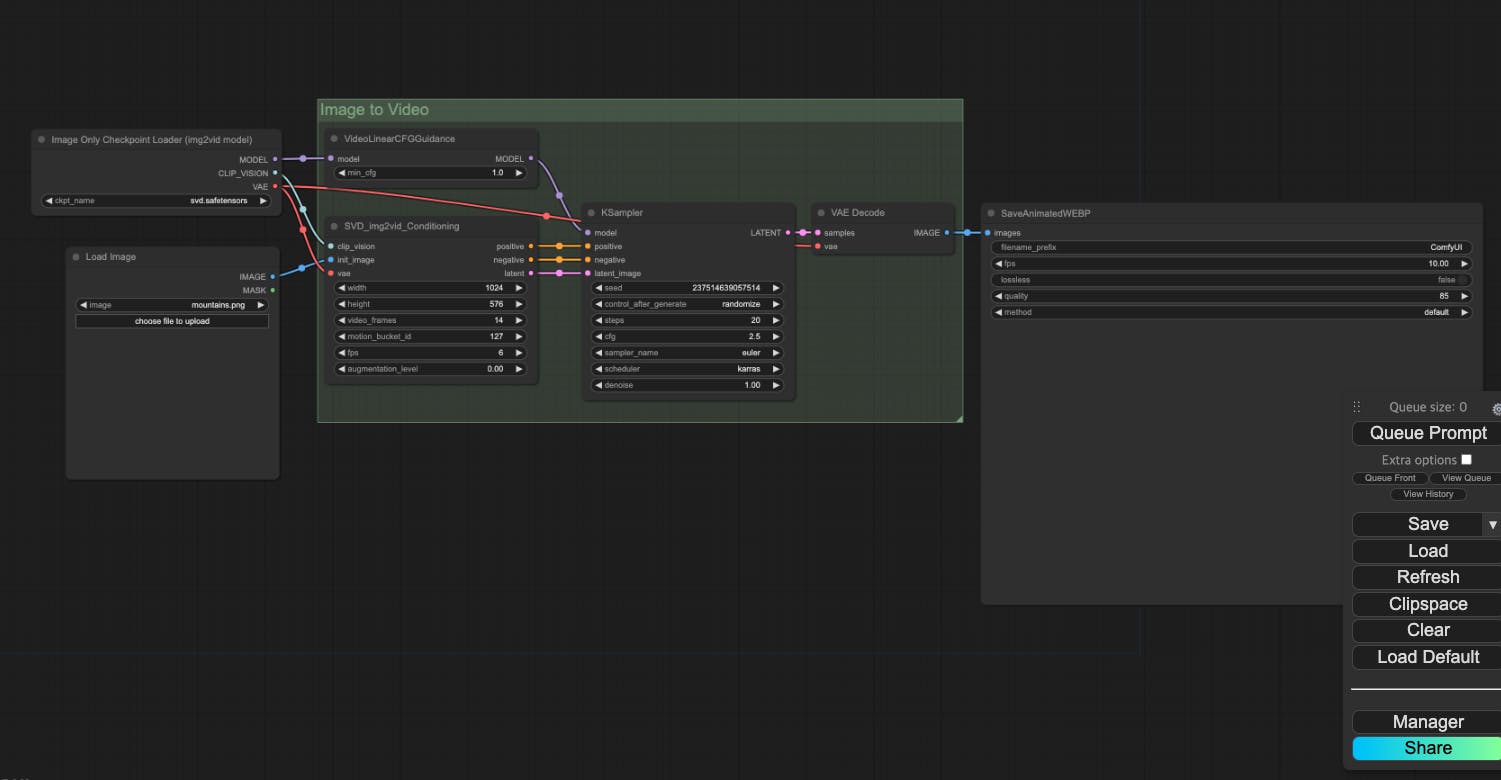This screenshot has width=1501, height=780.
Task: Click the VAE Decode node collapse dot
Action: pyautogui.click(x=820, y=213)
